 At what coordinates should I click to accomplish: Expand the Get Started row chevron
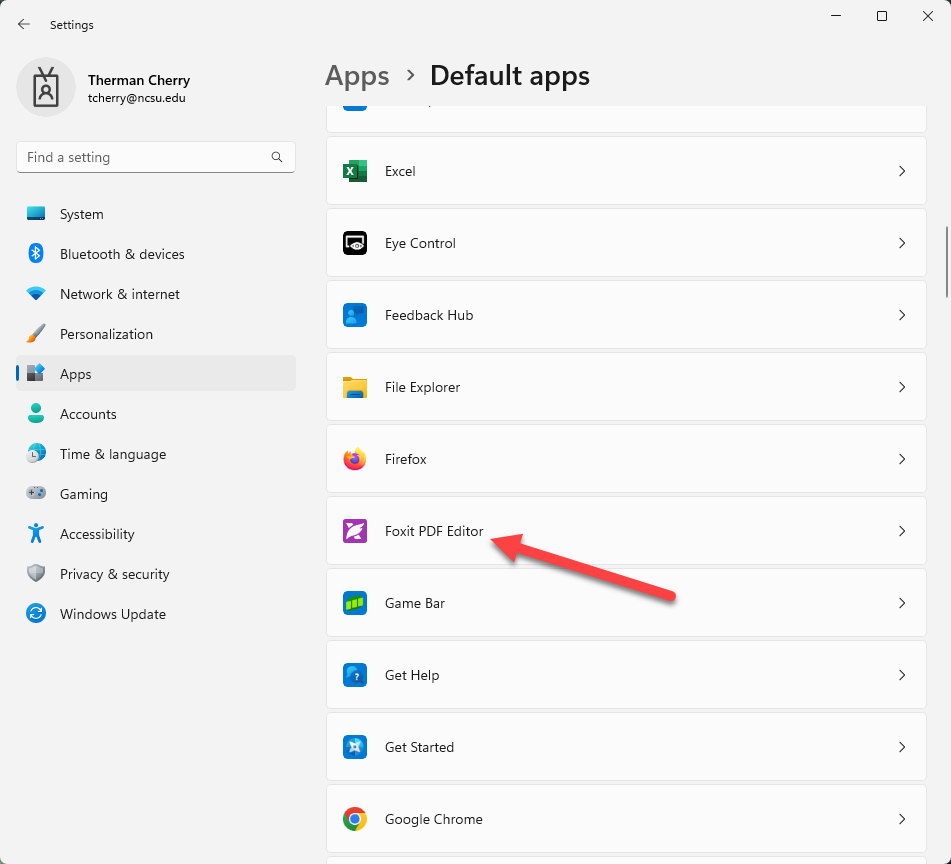point(901,747)
